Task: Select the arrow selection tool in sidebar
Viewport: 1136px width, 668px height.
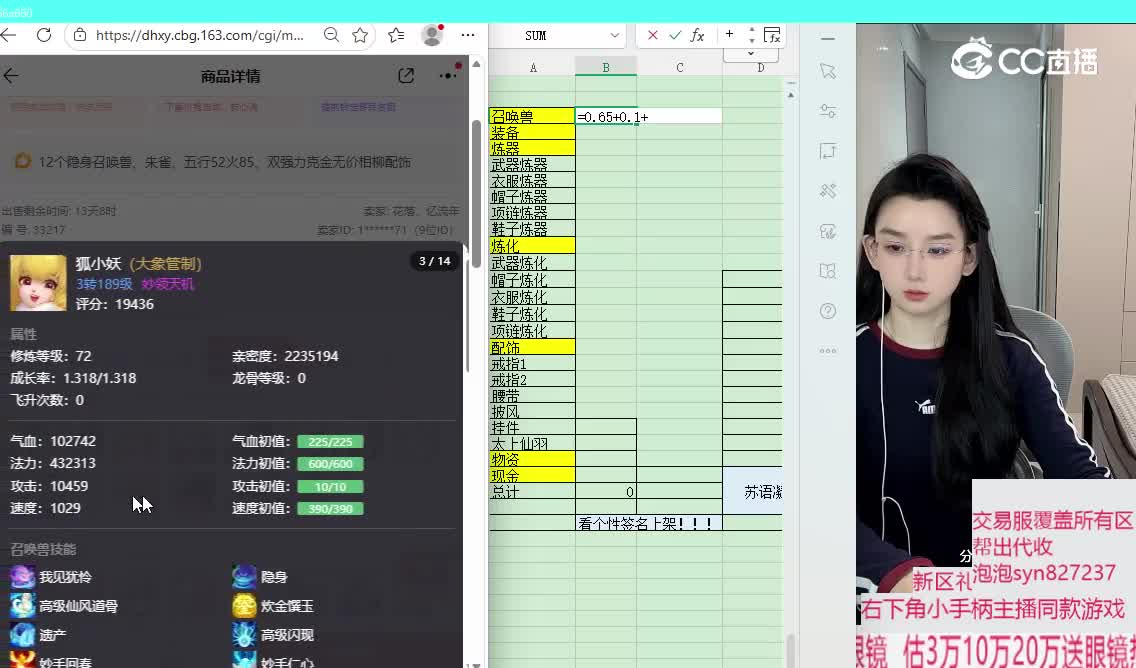Action: [x=827, y=71]
